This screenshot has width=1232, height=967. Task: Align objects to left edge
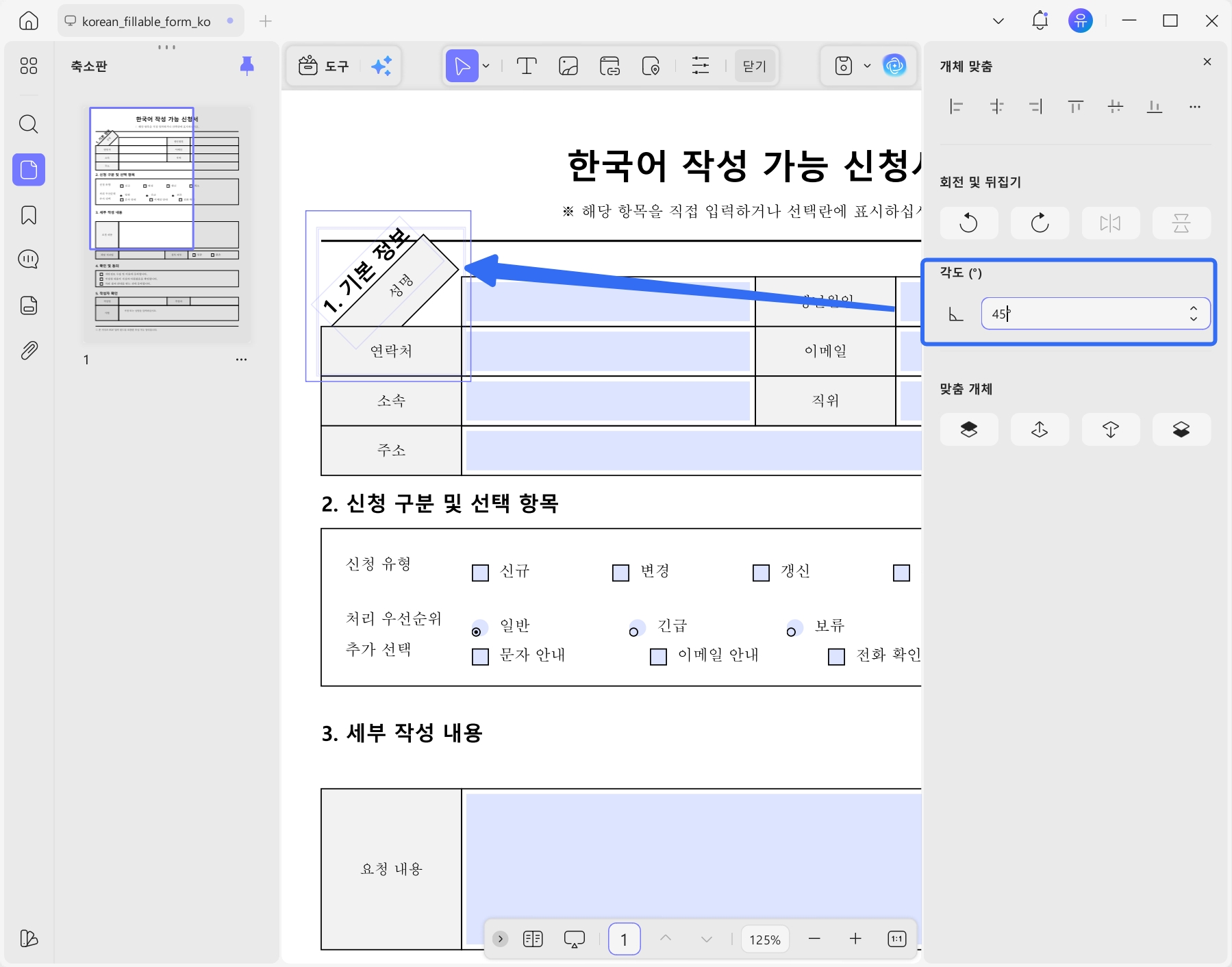point(957,107)
